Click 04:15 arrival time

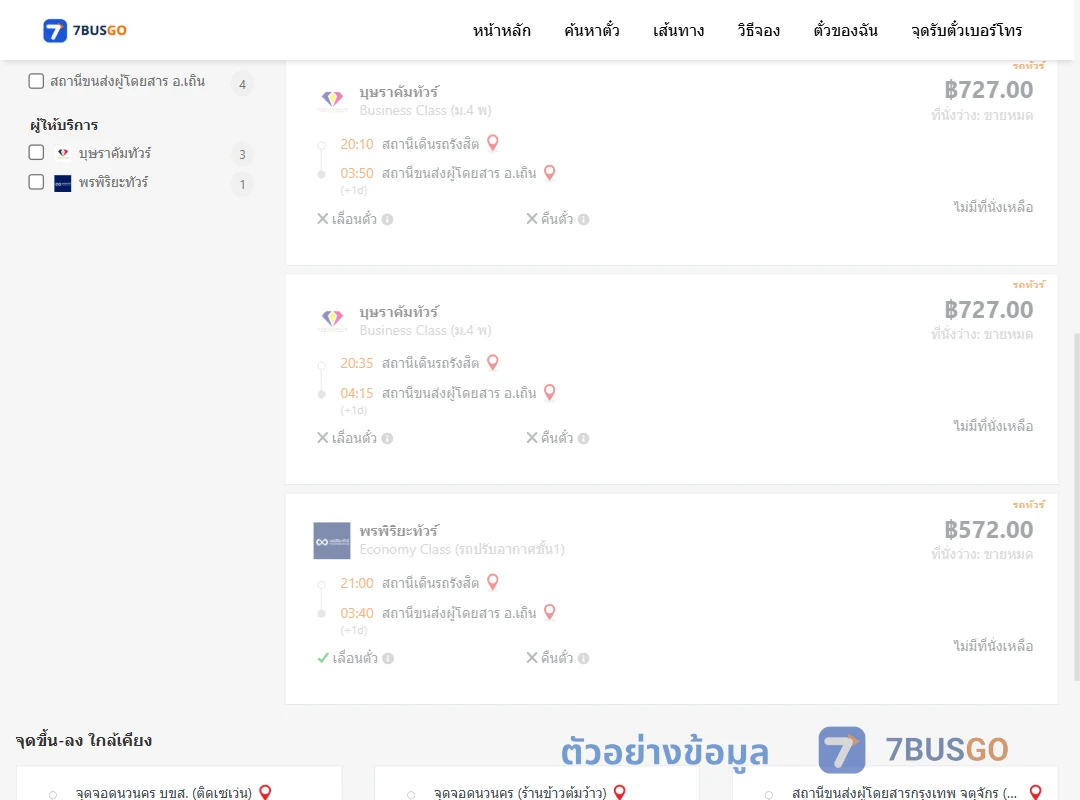pos(357,393)
